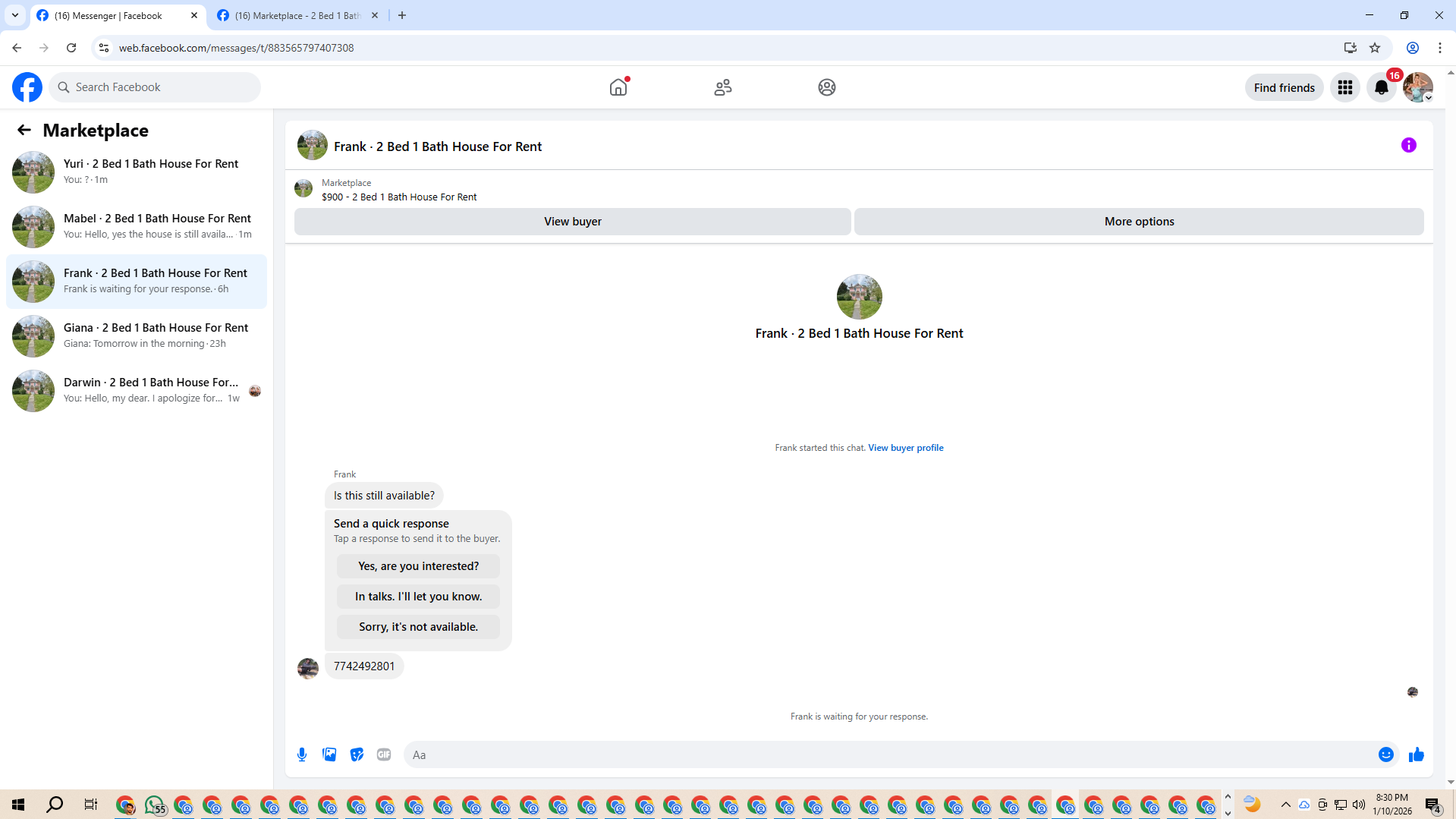Open conversation information purple icon

pyautogui.click(x=1409, y=145)
